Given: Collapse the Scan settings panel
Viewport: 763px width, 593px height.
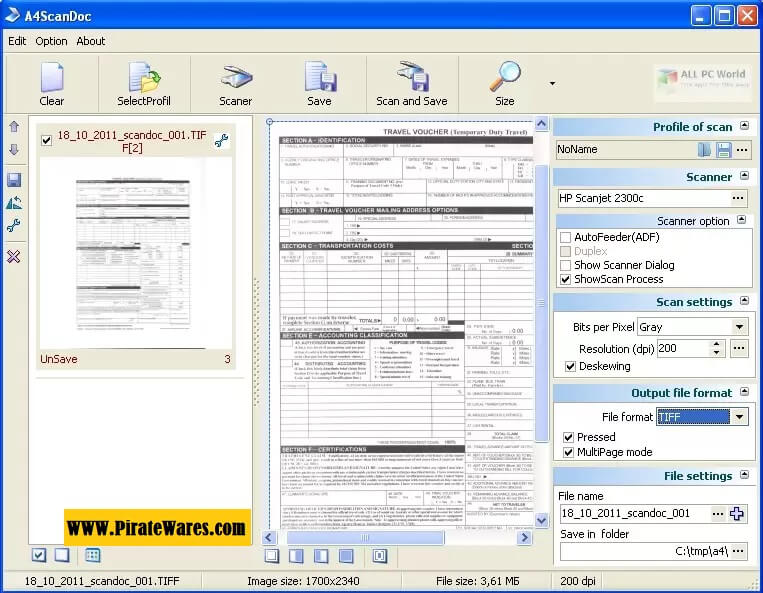Looking at the screenshot, I should (x=742, y=301).
